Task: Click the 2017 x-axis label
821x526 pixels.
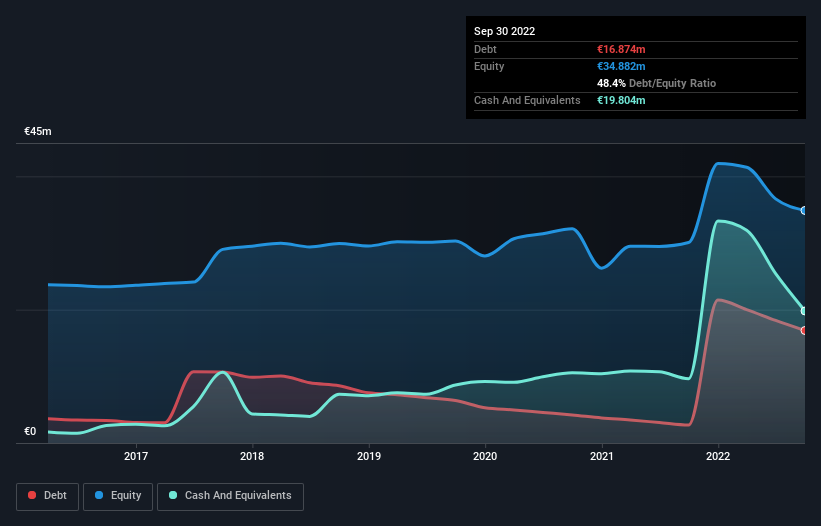Action: click(x=136, y=456)
